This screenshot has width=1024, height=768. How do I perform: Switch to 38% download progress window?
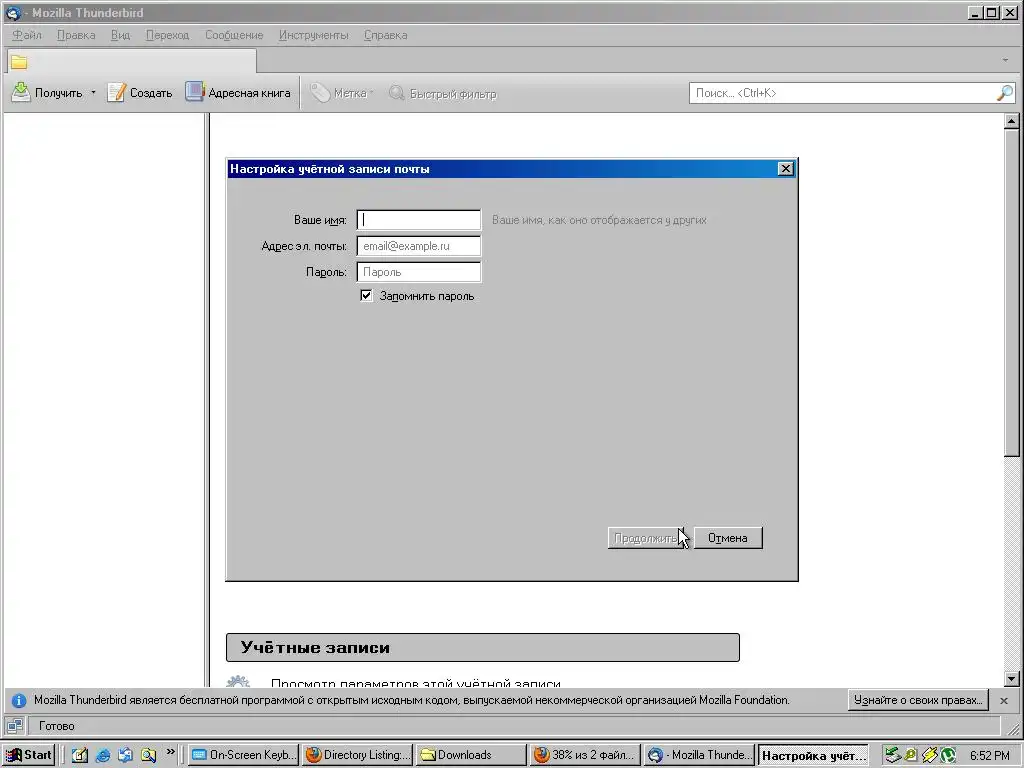(585, 755)
